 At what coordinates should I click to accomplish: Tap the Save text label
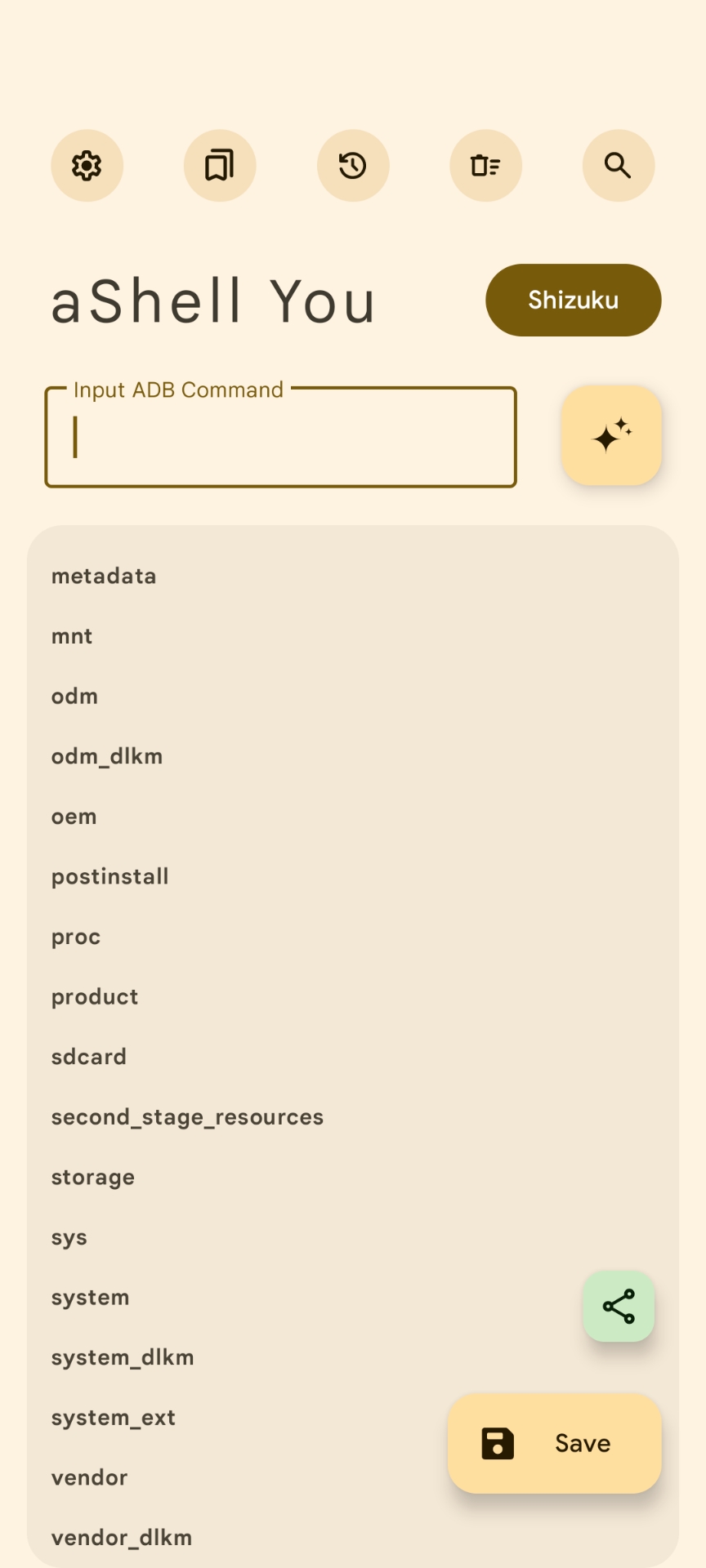(583, 1443)
